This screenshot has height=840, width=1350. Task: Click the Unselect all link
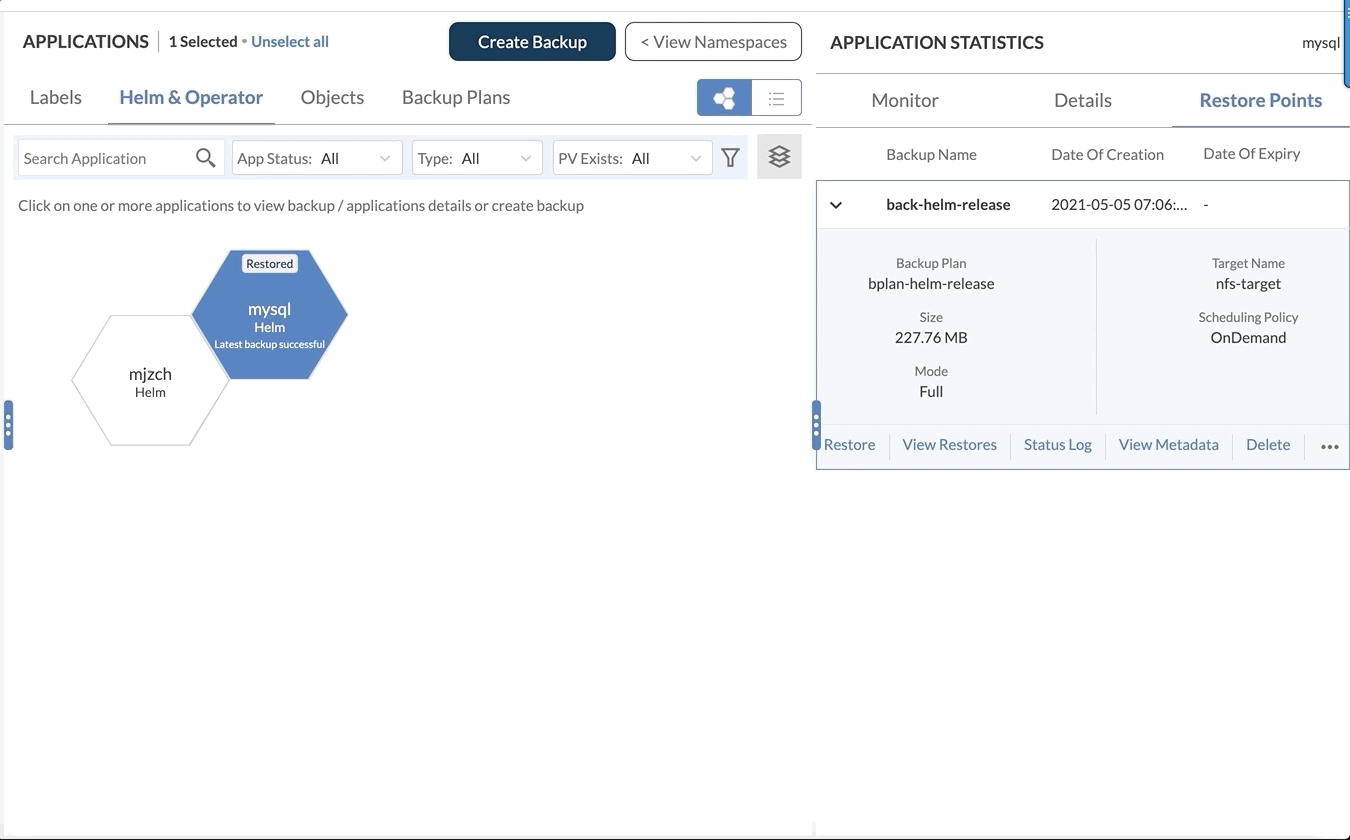tap(290, 42)
